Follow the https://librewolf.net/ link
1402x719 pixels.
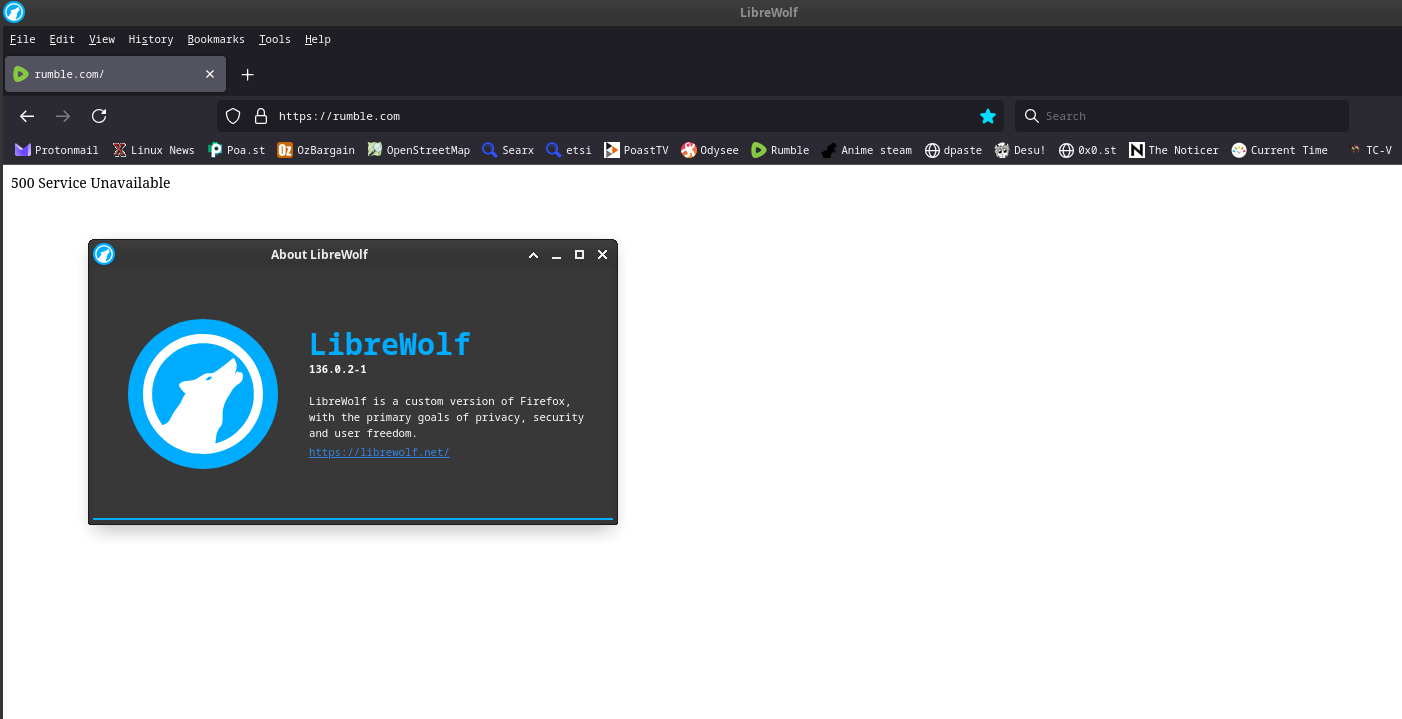point(379,452)
